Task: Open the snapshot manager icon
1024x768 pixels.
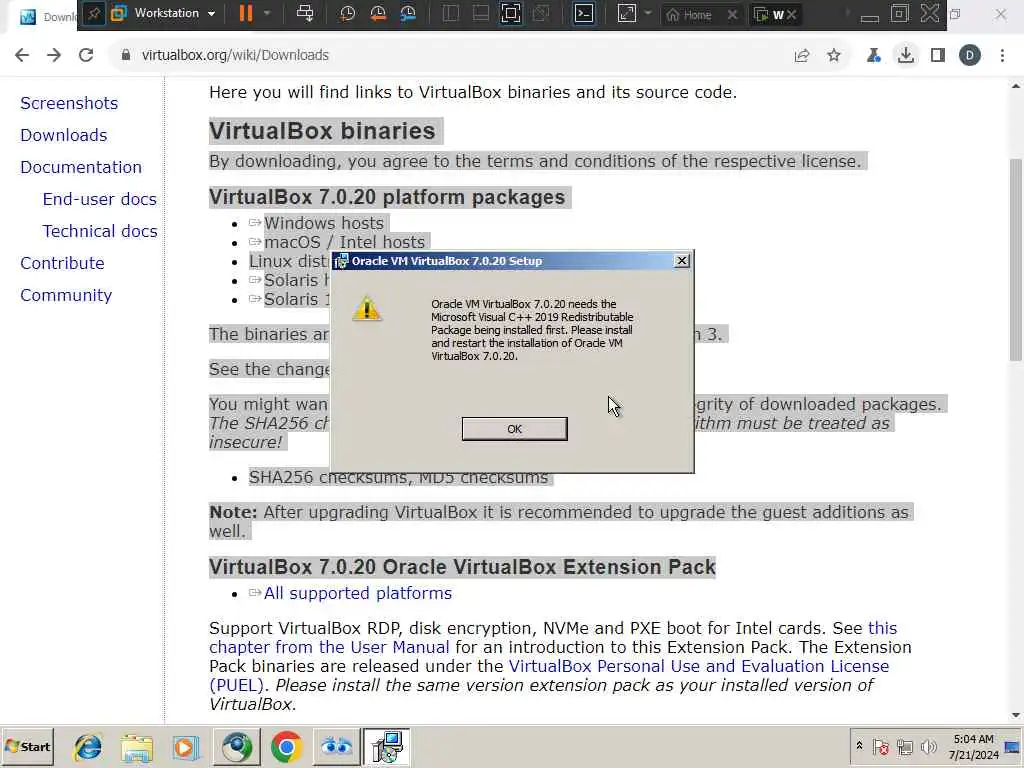Action: click(x=408, y=13)
